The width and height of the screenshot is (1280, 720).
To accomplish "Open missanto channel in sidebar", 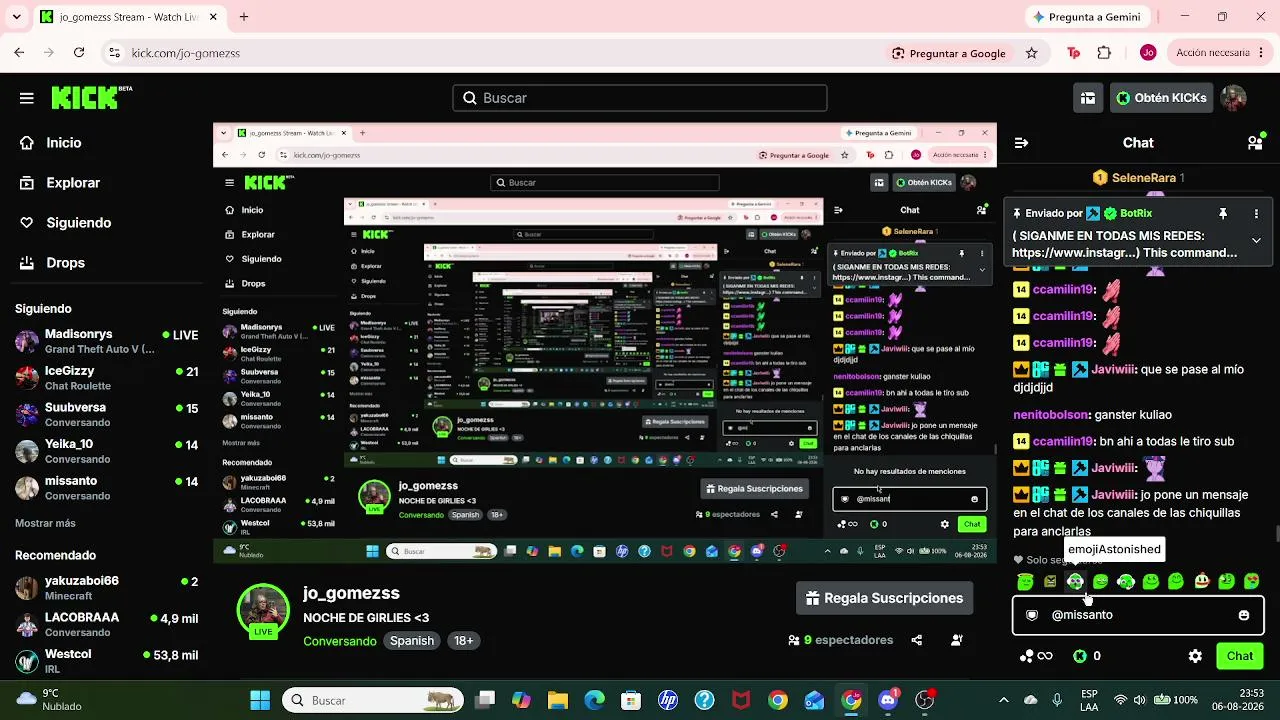I will [107, 488].
